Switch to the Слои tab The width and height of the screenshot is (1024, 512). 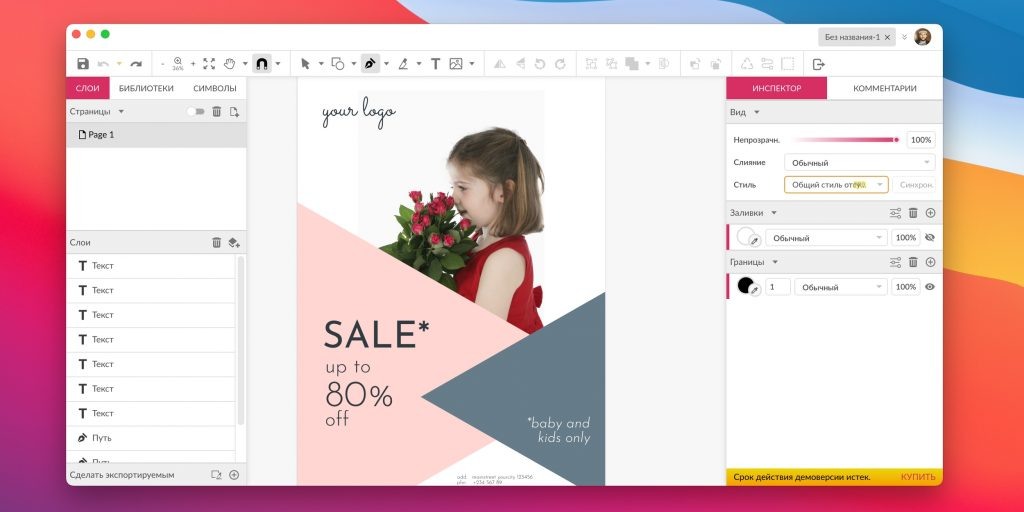click(x=88, y=88)
